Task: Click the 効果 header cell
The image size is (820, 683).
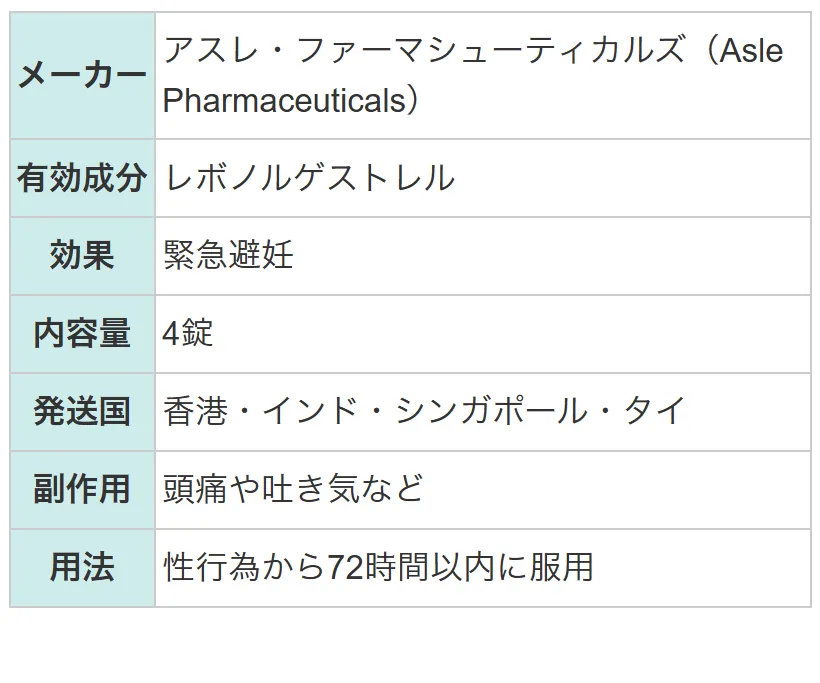Action: [82, 256]
